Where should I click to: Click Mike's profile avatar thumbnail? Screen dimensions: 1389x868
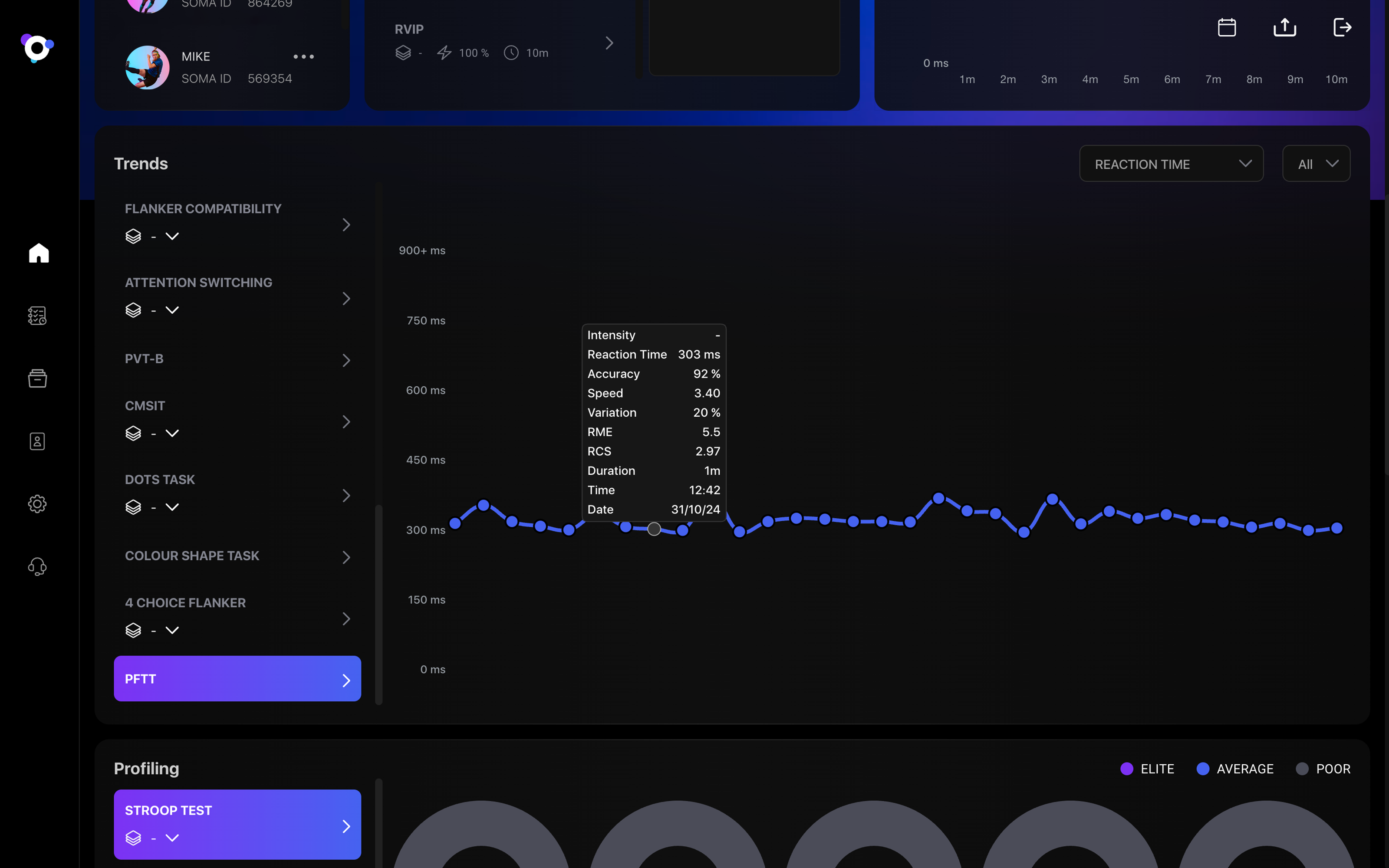pos(148,67)
